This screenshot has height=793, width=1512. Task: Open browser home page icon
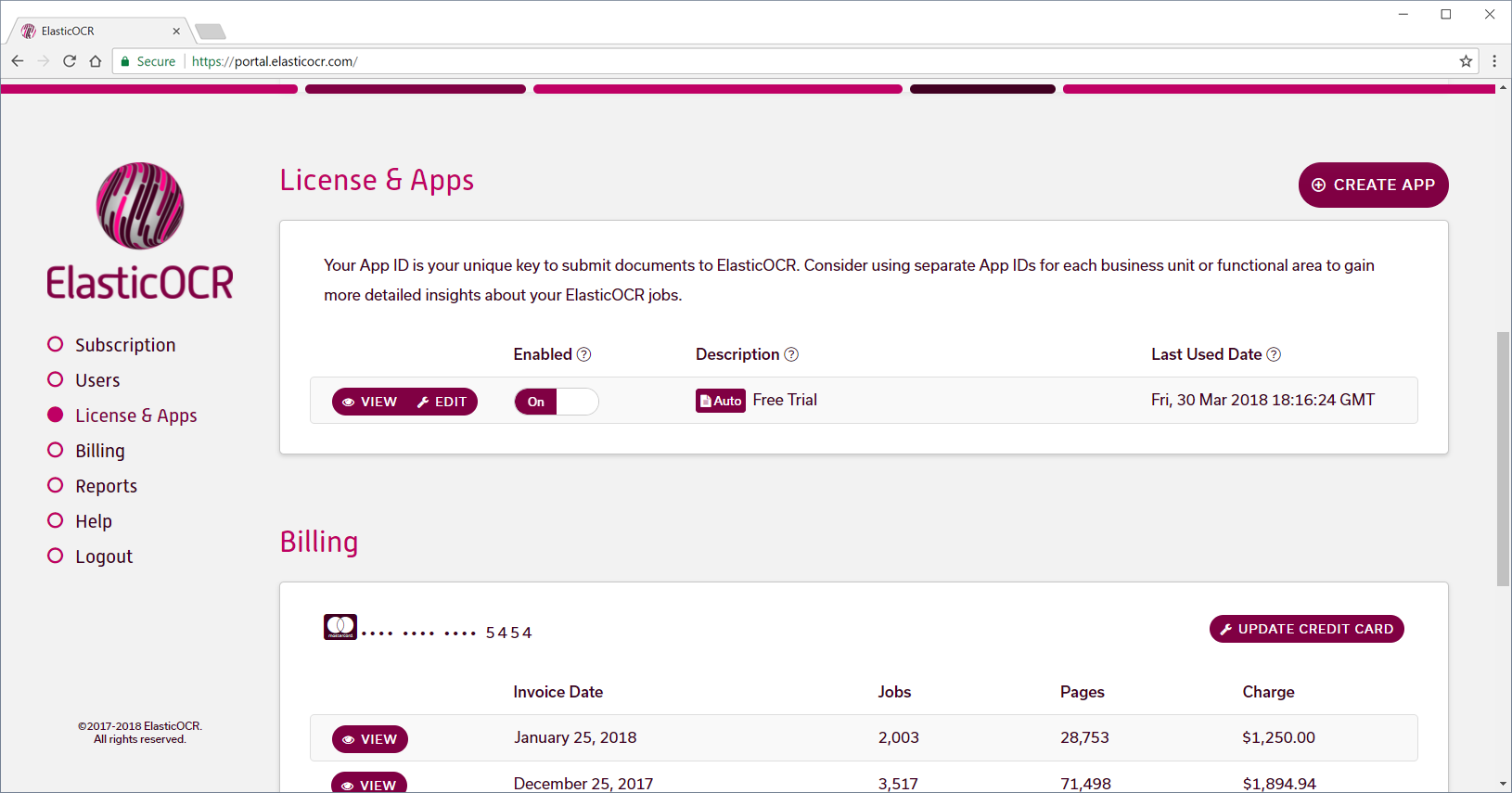[x=96, y=61]
